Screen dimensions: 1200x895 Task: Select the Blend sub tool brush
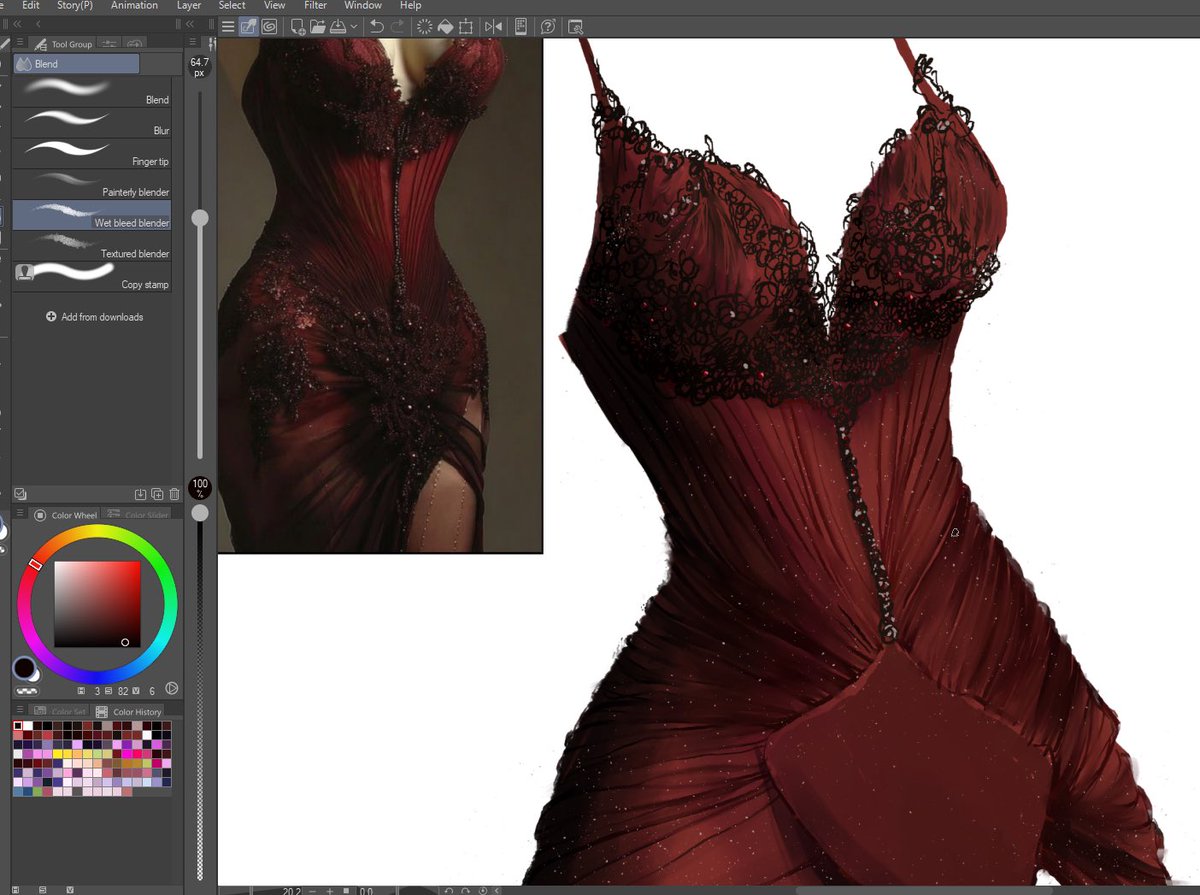(x=92, y=92)
